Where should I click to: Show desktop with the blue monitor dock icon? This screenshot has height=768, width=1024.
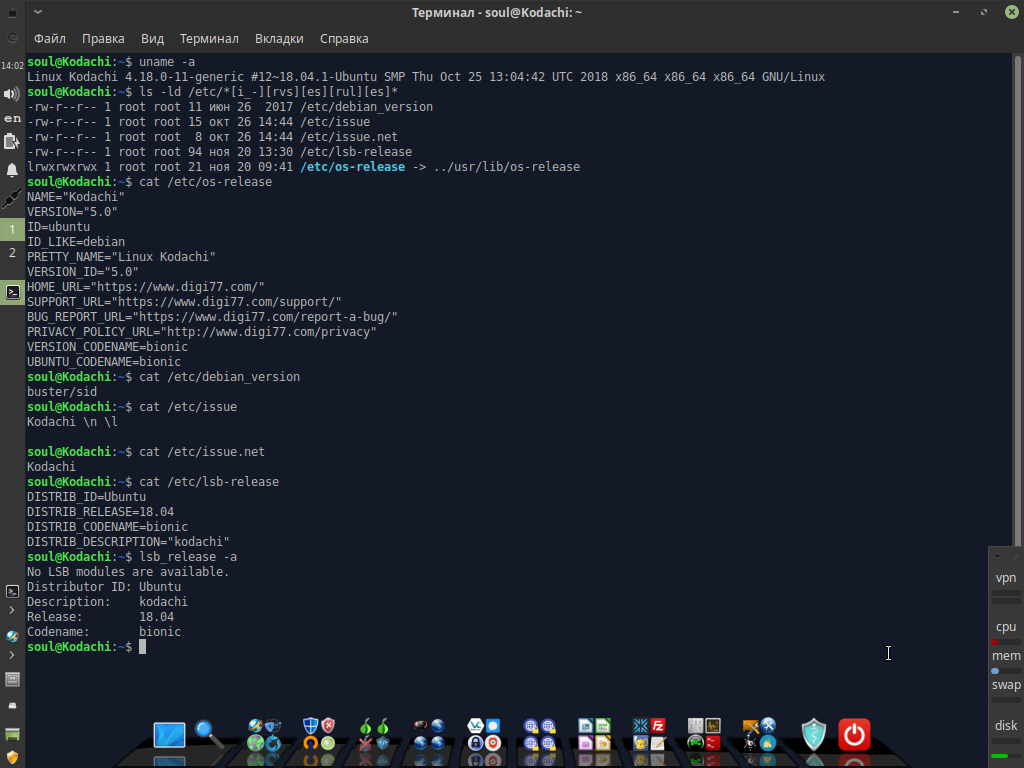coord(169,735)
